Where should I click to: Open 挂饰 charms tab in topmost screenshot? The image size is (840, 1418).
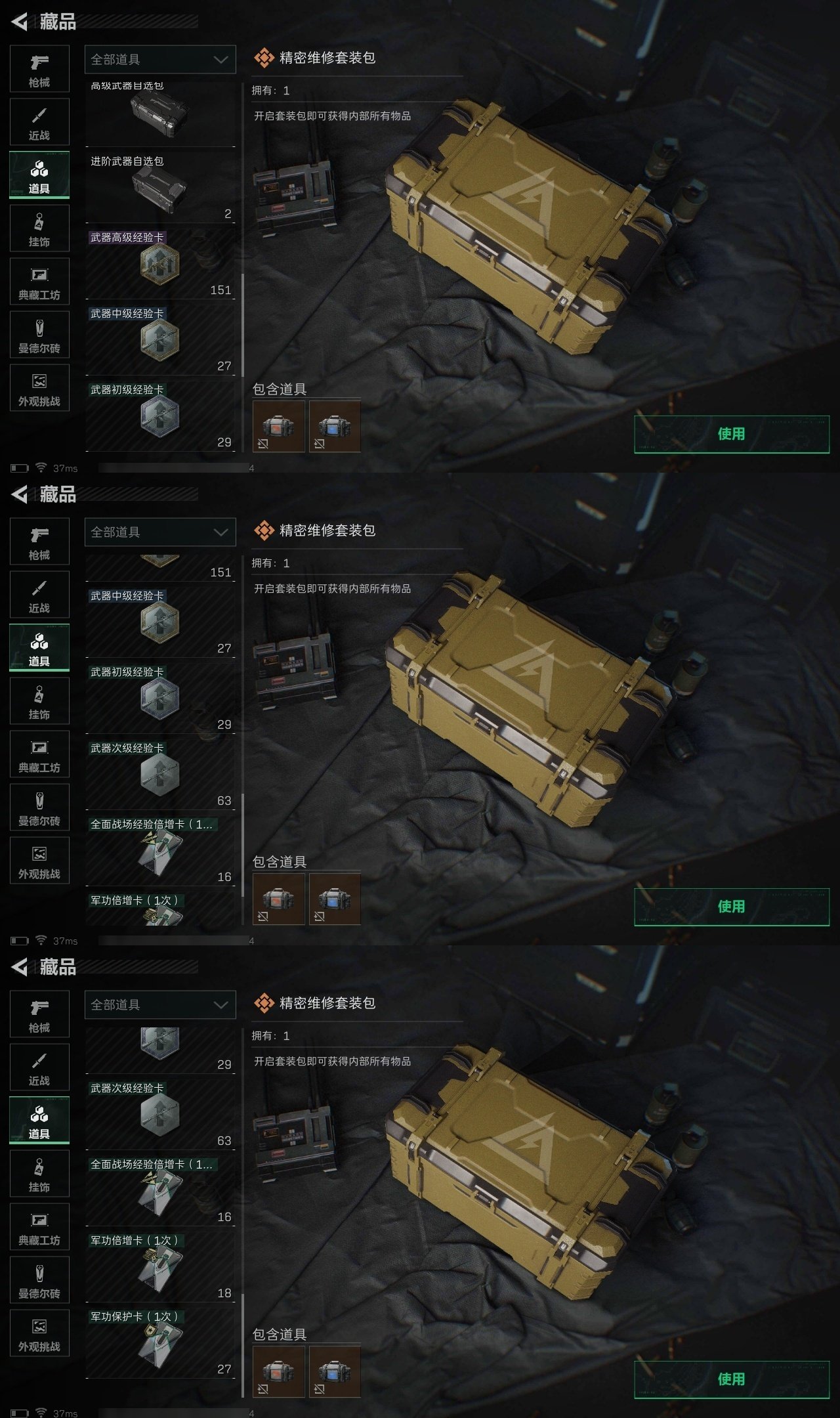(39, 228)
